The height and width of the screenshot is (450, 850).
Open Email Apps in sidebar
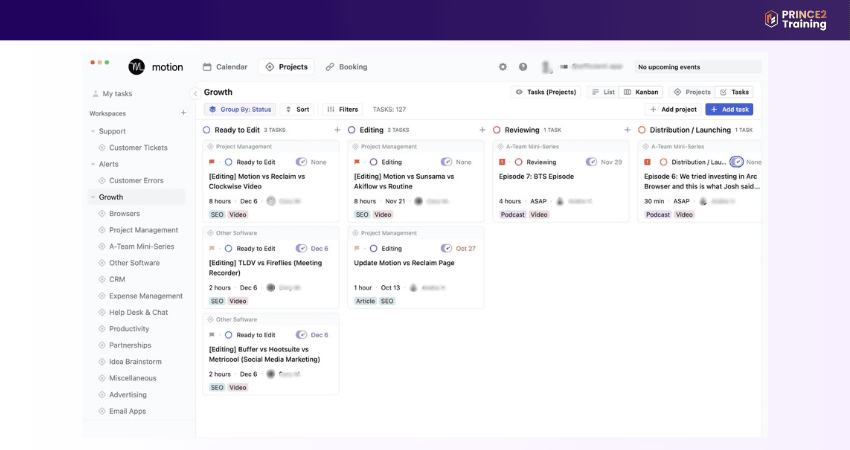[127, 411]
